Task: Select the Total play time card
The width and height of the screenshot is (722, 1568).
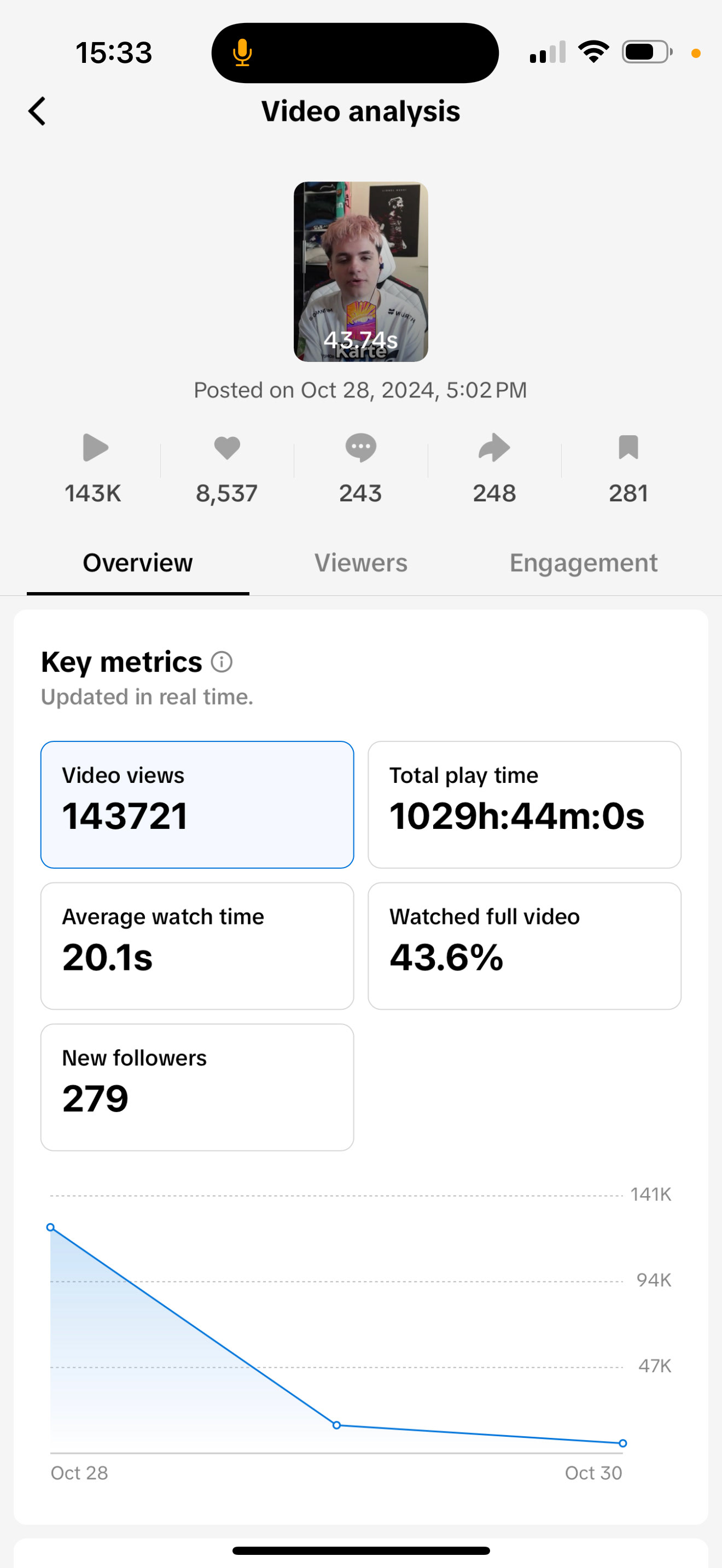Action: [524, 804]
